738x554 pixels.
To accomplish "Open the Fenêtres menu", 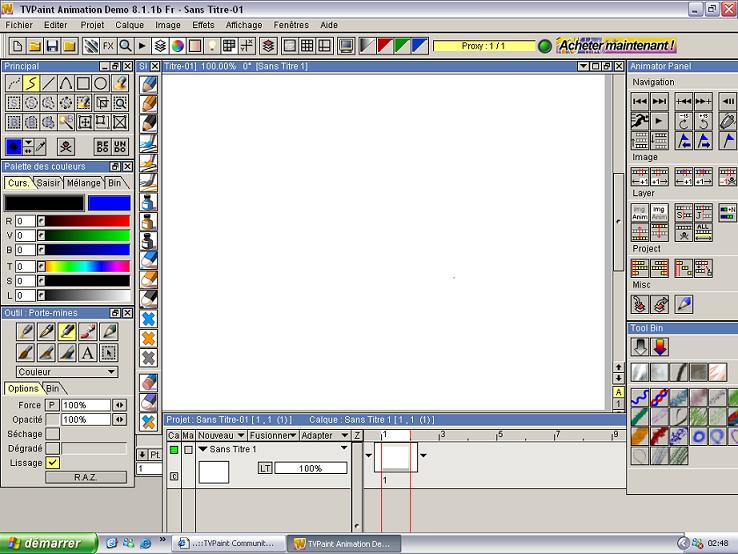I will point(291,25).
